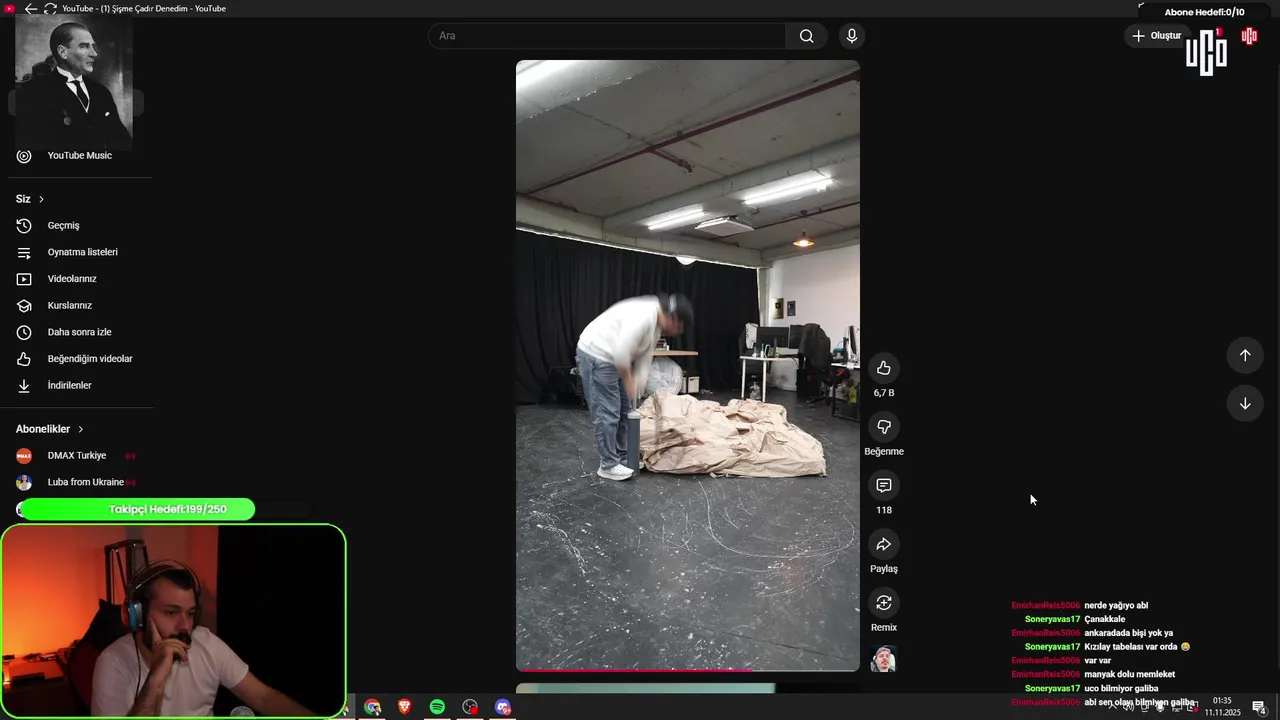Click the chat message 'manyak dolu memleket'
1280x720 pixels.
coord(1129,675)
